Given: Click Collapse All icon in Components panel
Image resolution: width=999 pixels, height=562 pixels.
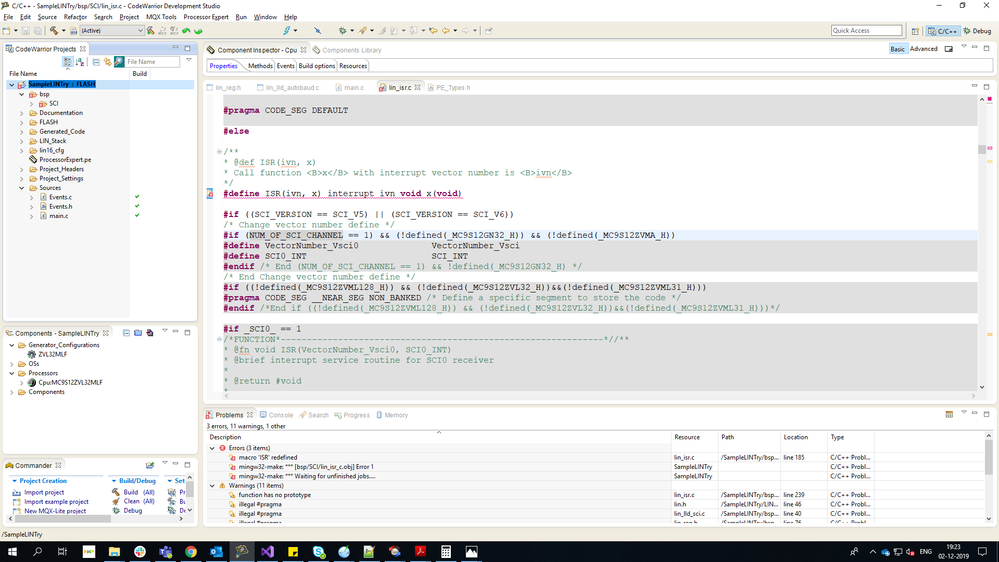Looking at the screenshot, I should pos(126,333).
